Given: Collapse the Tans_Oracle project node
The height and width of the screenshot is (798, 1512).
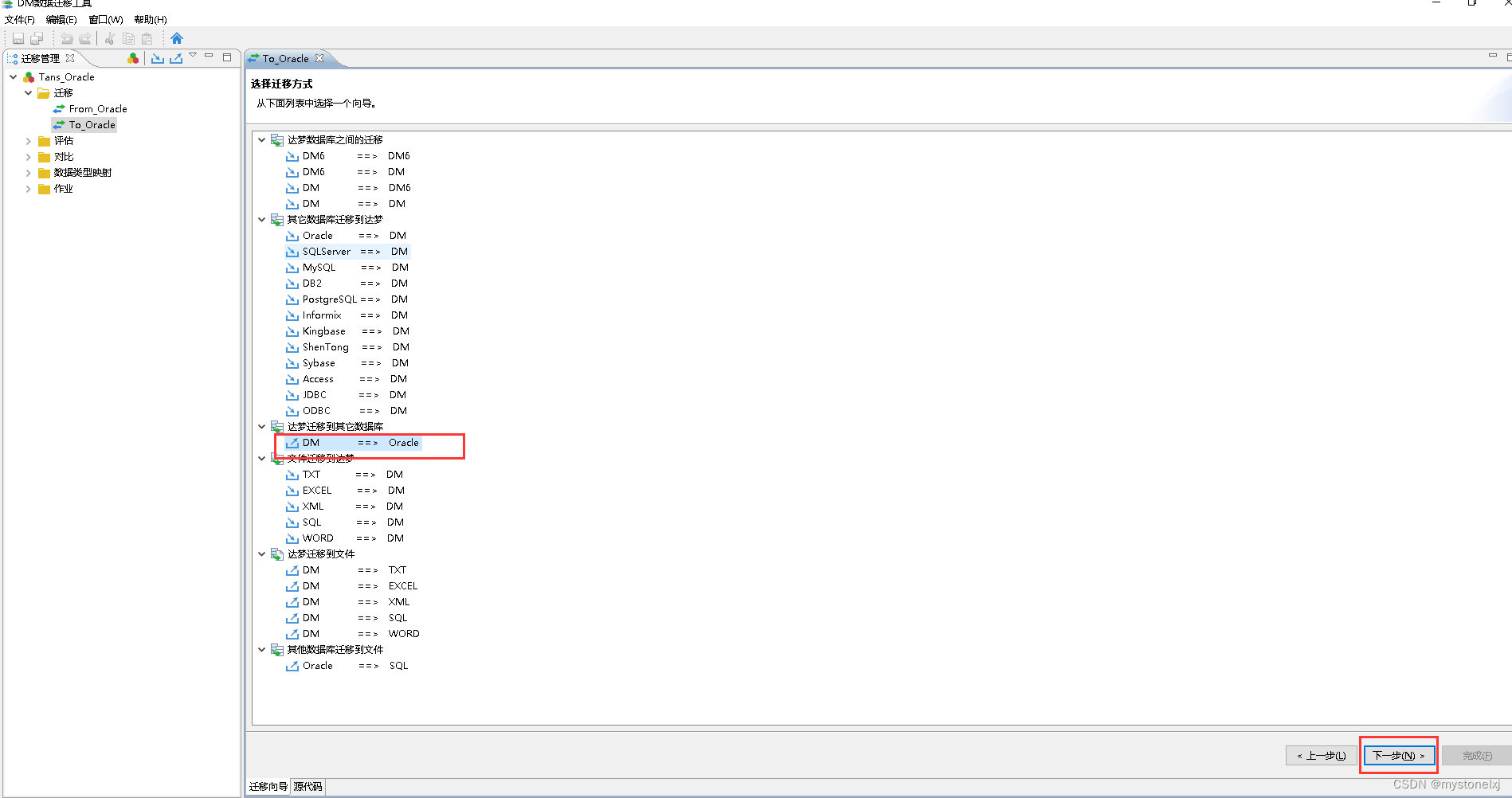Looking at the screenshot, I should tap(14, 77).
